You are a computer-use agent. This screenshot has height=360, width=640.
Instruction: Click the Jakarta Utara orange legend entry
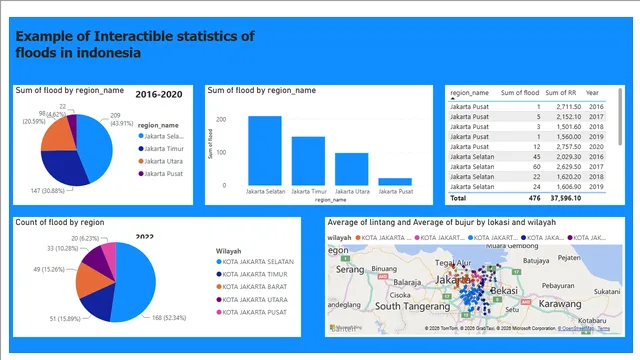(x=160, y=161)
